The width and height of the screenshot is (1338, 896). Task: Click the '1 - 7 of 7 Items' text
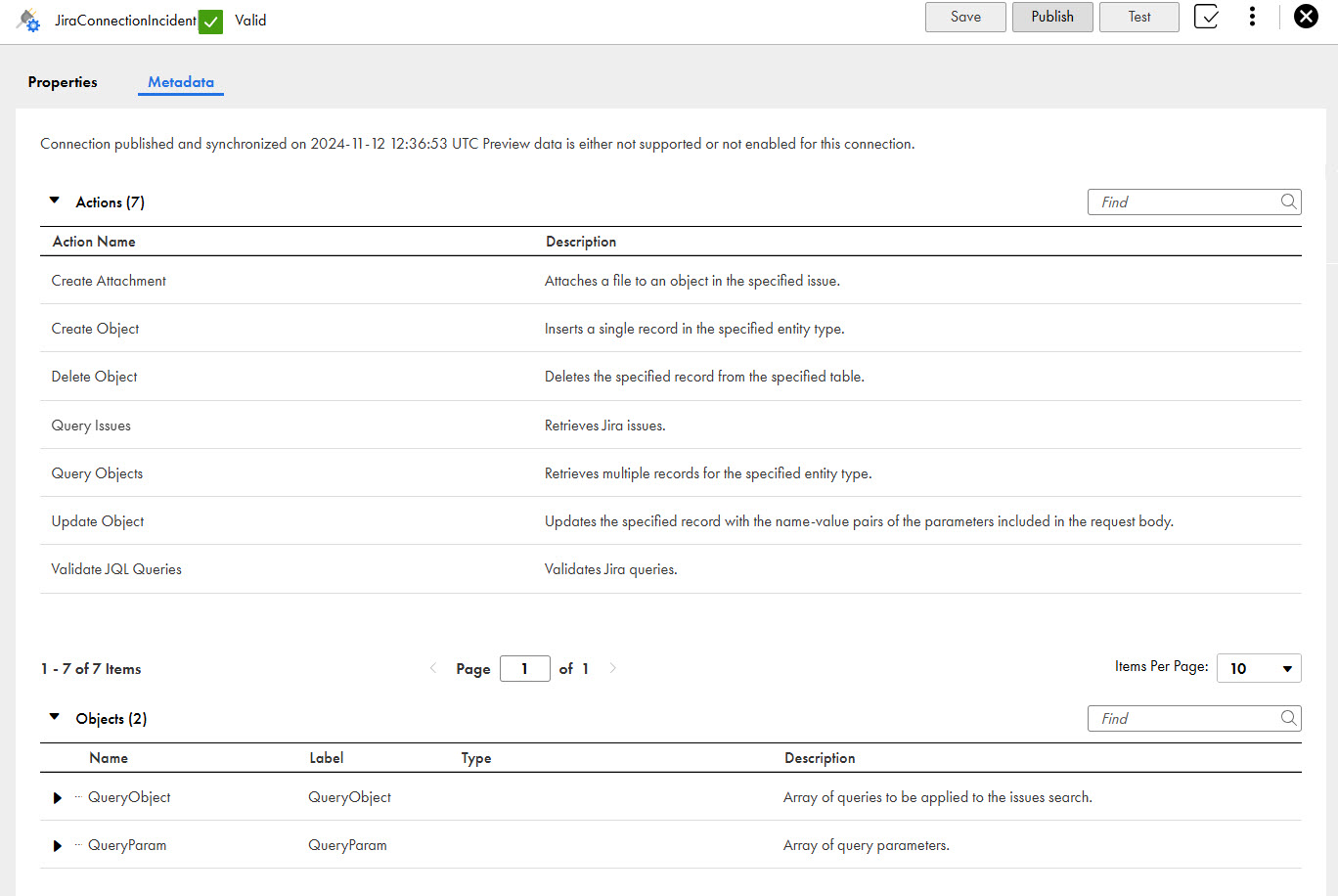click(x=91, y=669)
